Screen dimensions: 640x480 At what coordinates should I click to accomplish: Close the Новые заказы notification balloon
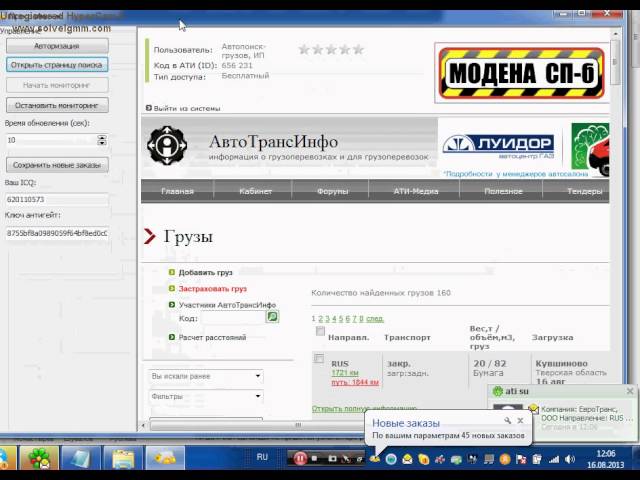[x=520, y=420]
